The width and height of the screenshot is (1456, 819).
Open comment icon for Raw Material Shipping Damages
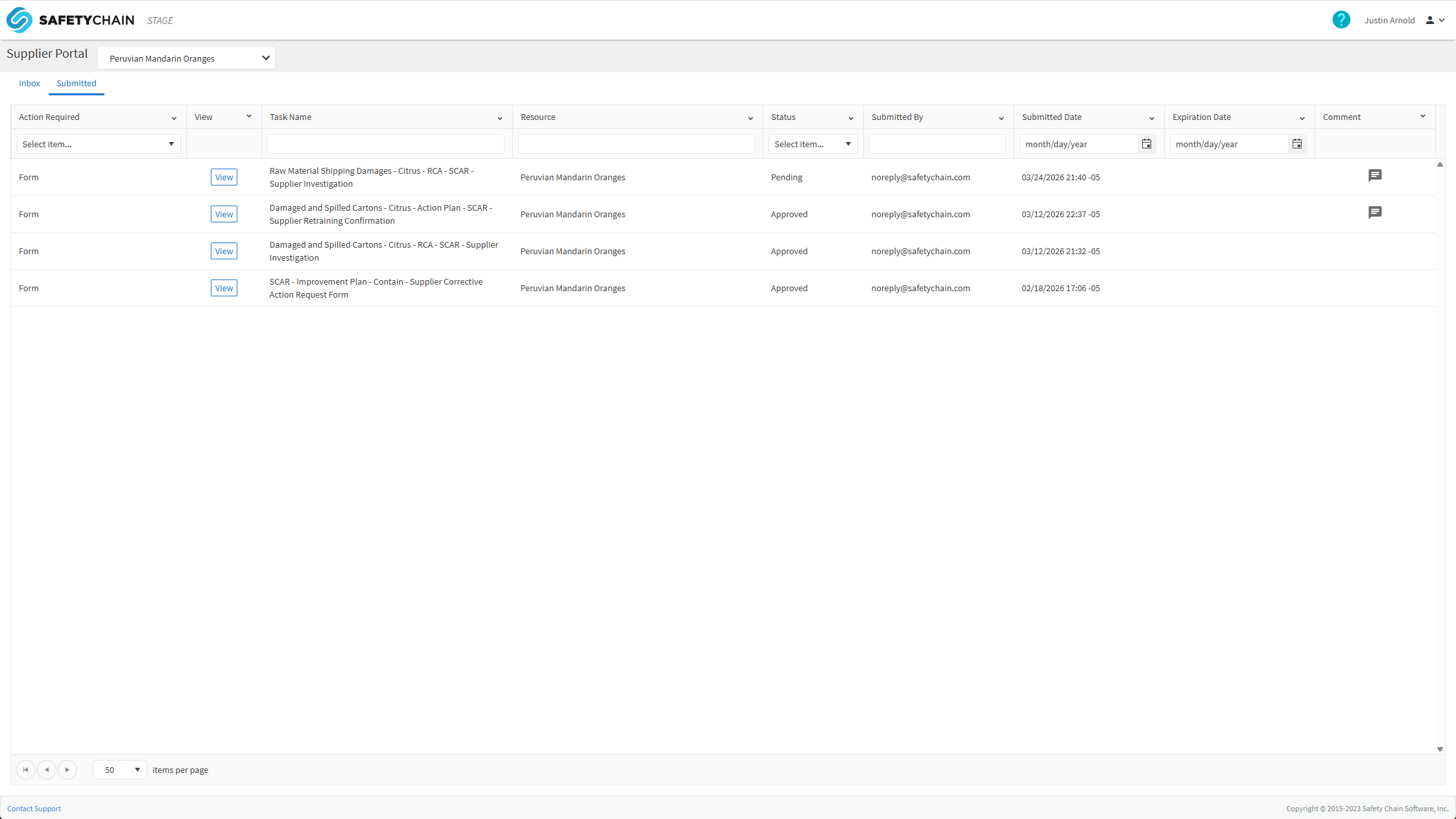1374,176
